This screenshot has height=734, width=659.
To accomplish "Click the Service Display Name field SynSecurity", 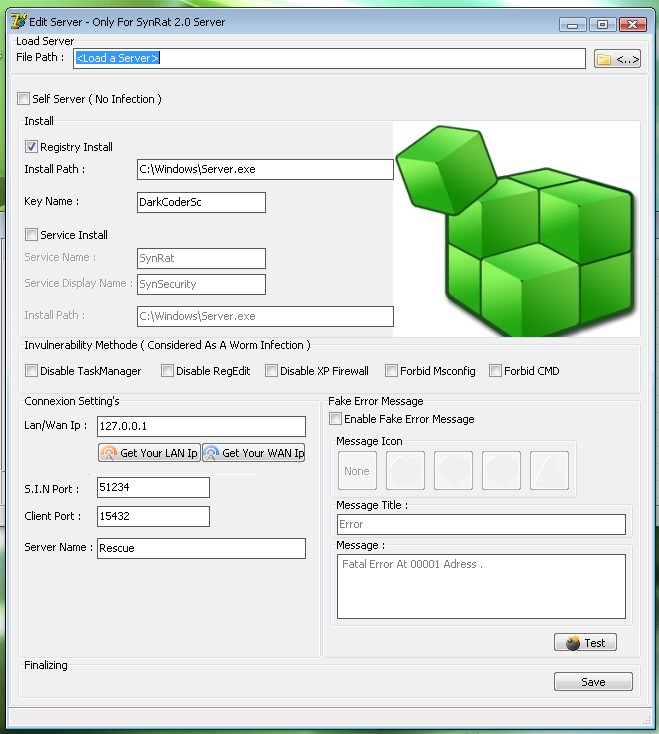I will click(201, 285).
